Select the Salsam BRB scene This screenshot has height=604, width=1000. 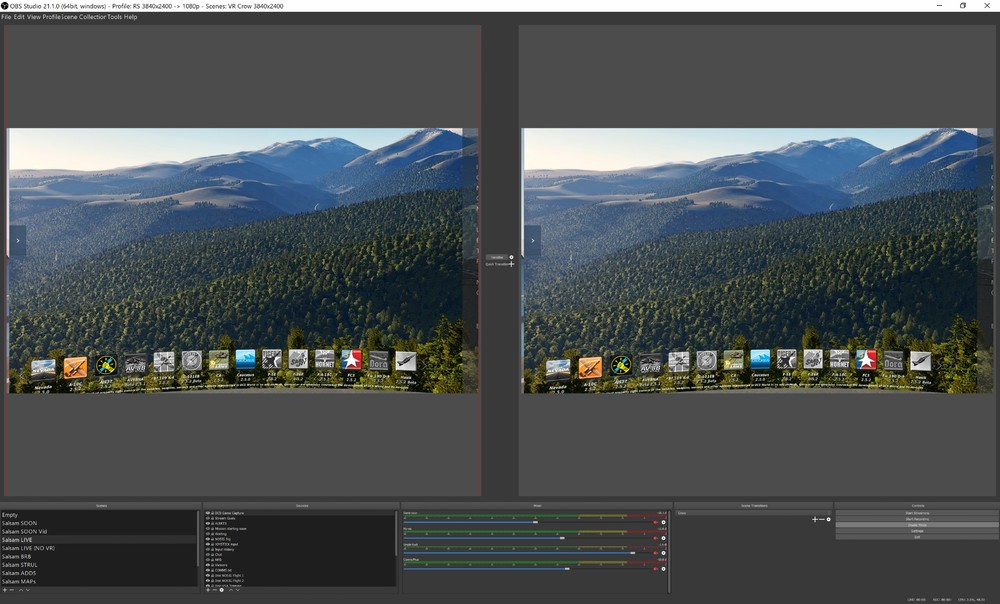coord(16,556)
